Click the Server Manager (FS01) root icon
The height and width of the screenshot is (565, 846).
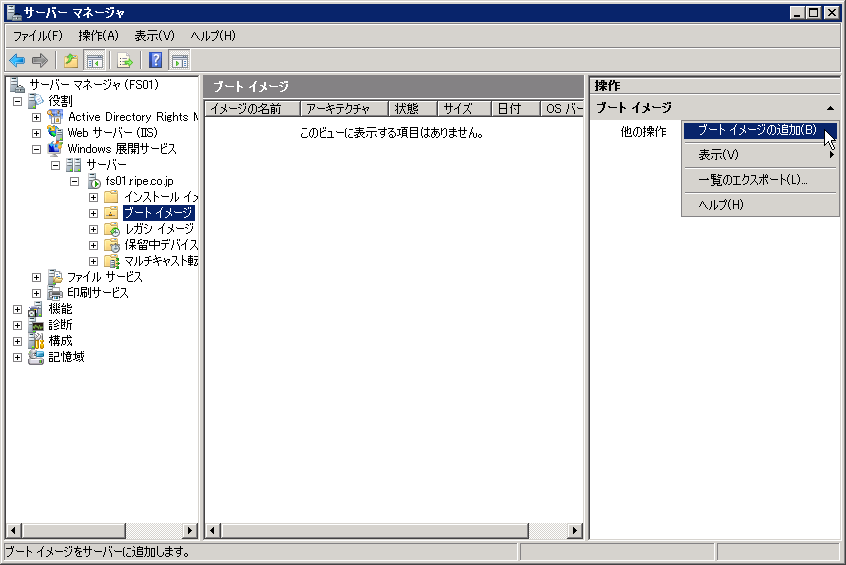[x=17, y=85]
